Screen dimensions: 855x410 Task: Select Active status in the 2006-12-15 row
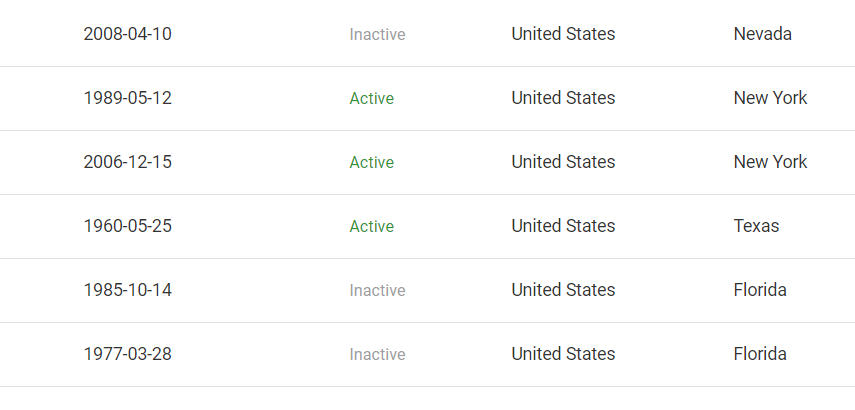(371, 163)
